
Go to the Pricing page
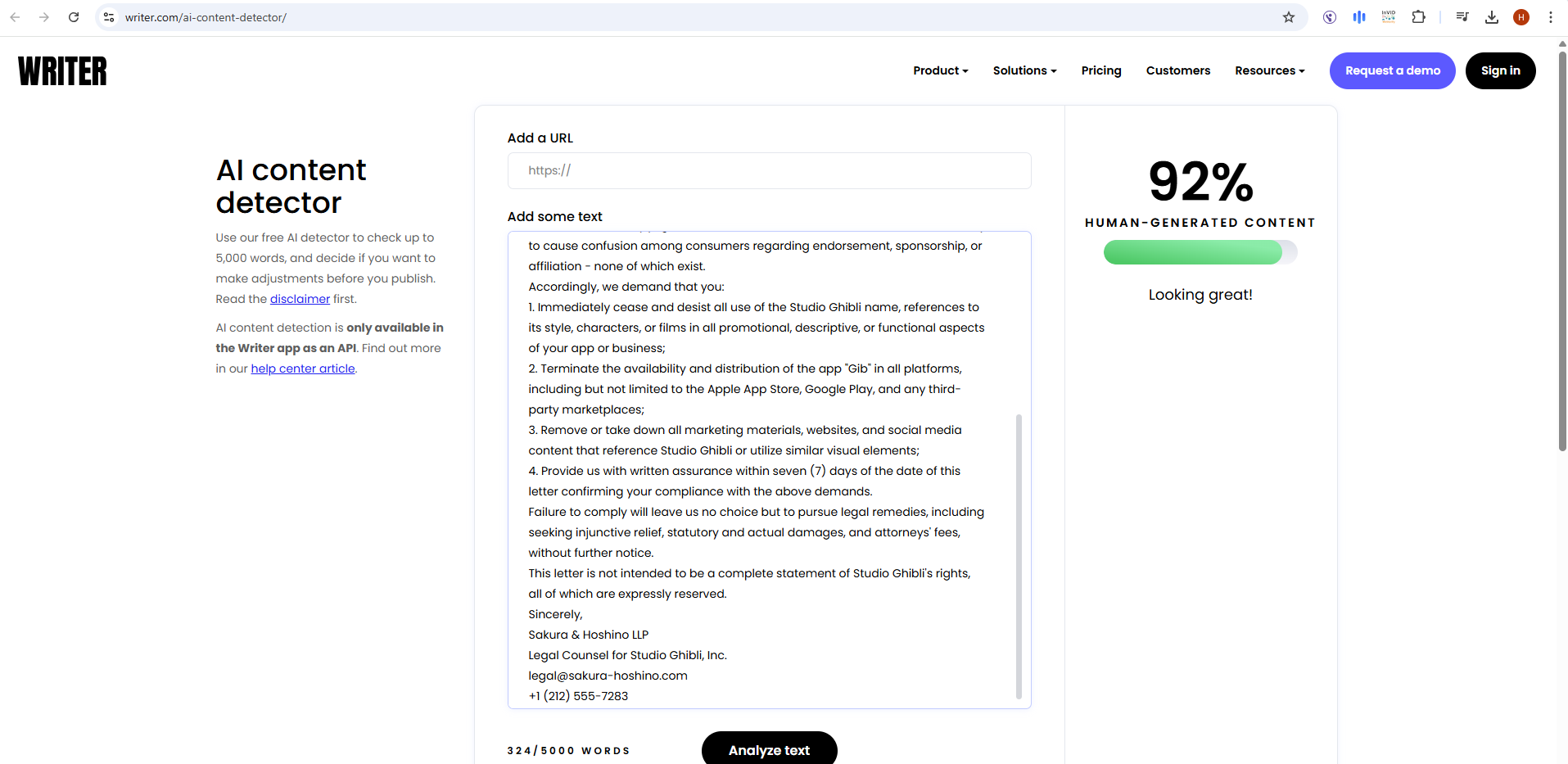(1100, 70)
